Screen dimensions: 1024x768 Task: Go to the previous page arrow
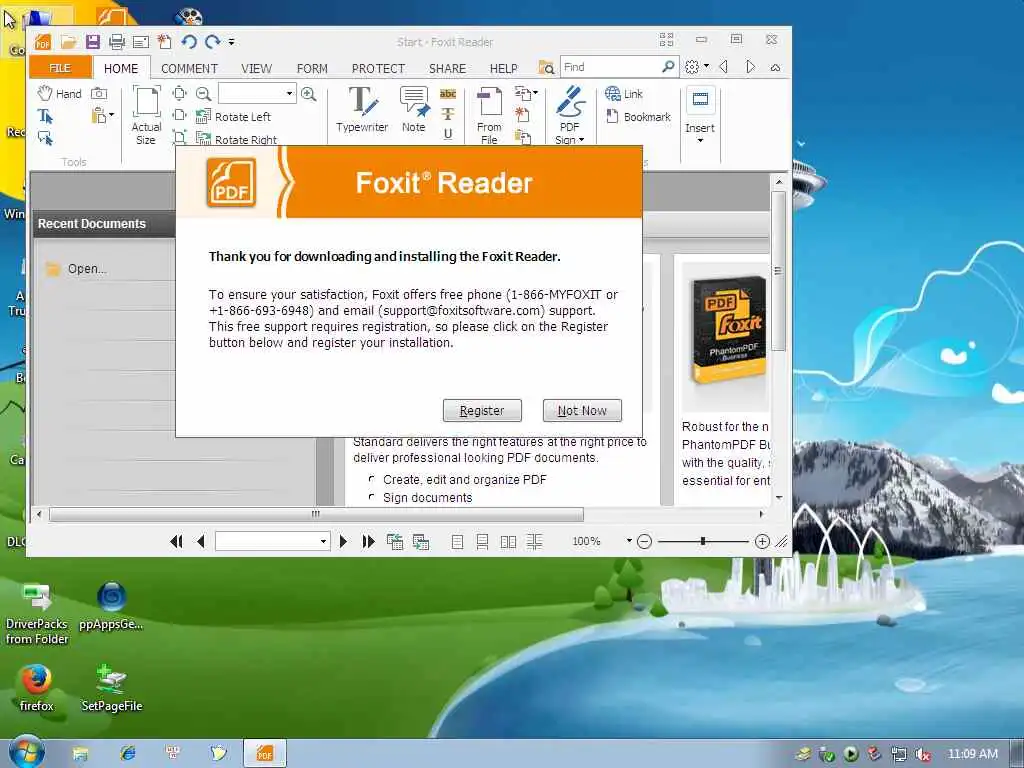[200, 541]
